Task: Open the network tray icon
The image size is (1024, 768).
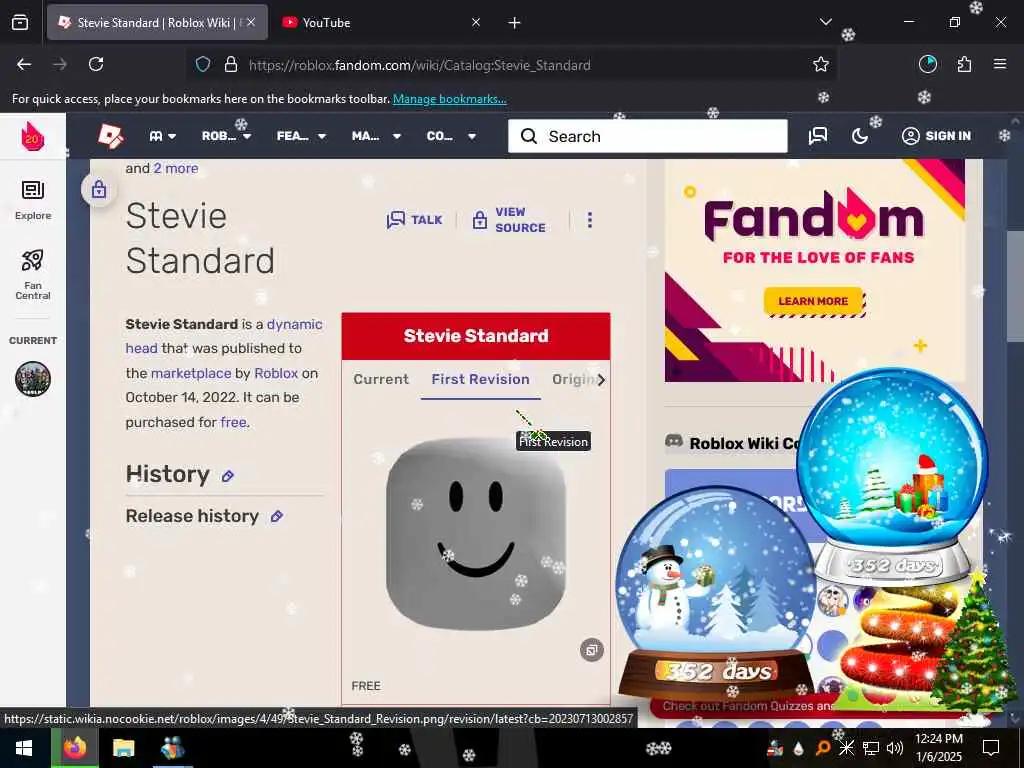Action: pyautogui.click(x=870, y=748)
